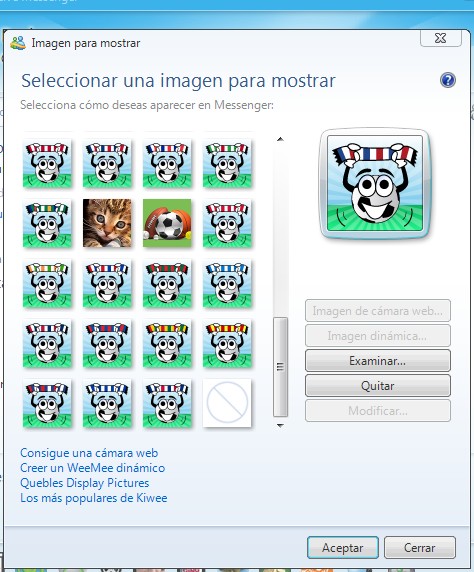Select the first soccer ball picture in top row
This screenshot has height=572, width=474.
(47, 163)
